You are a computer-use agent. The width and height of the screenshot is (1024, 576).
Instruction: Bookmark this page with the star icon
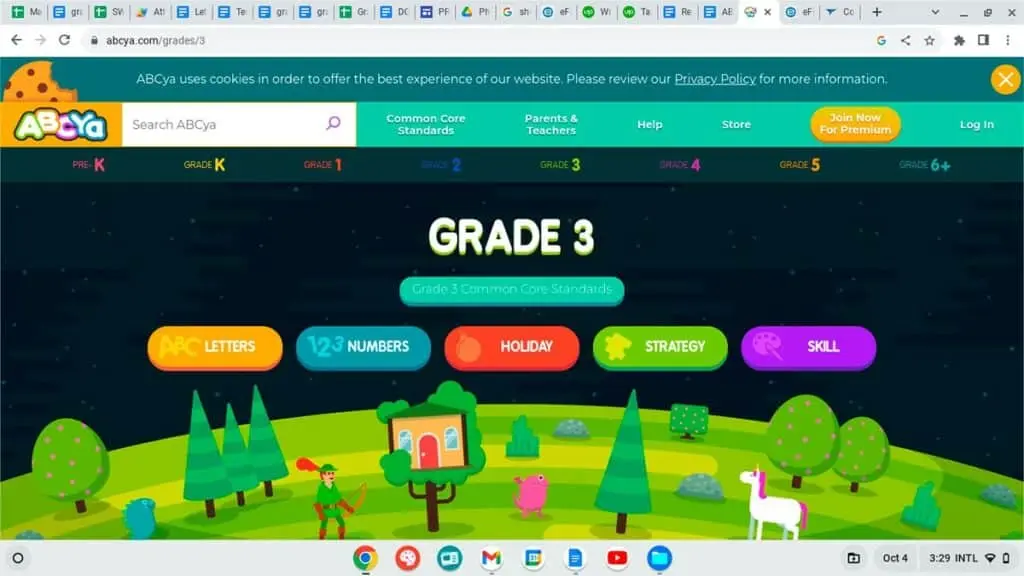pyautogui.click(x=929, y=40)
